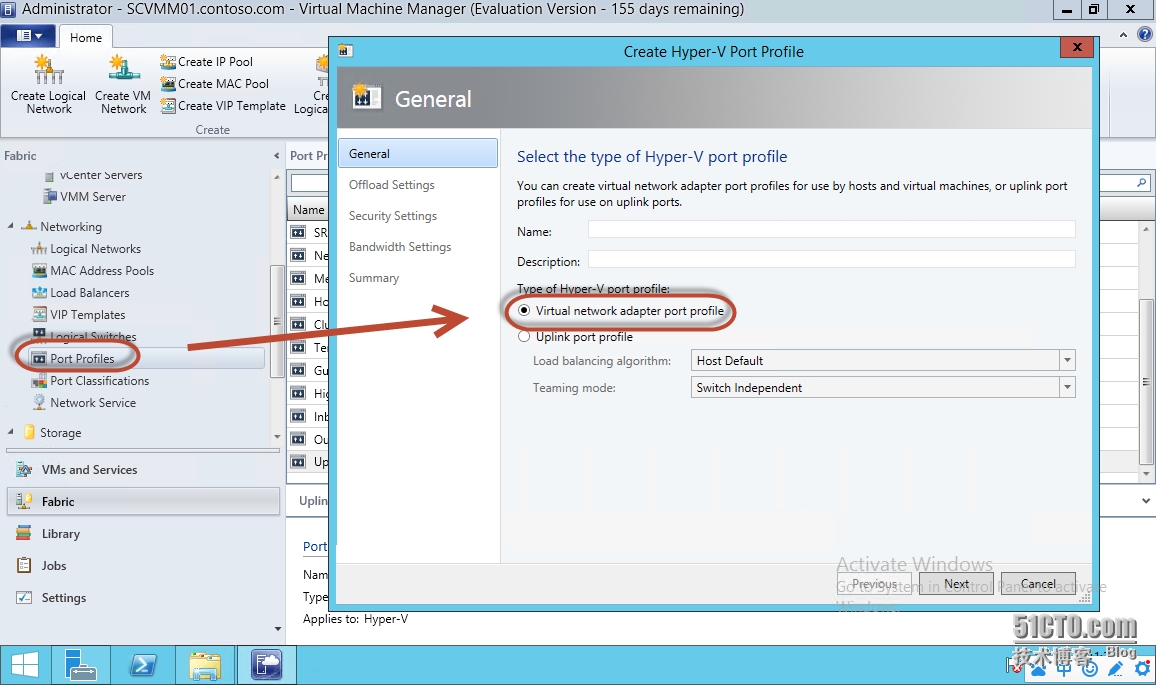Image resolution: width=1156 pixels, height=685 pixels.
Task: Select the Load Balancers icon
Action: pos(39,293)
